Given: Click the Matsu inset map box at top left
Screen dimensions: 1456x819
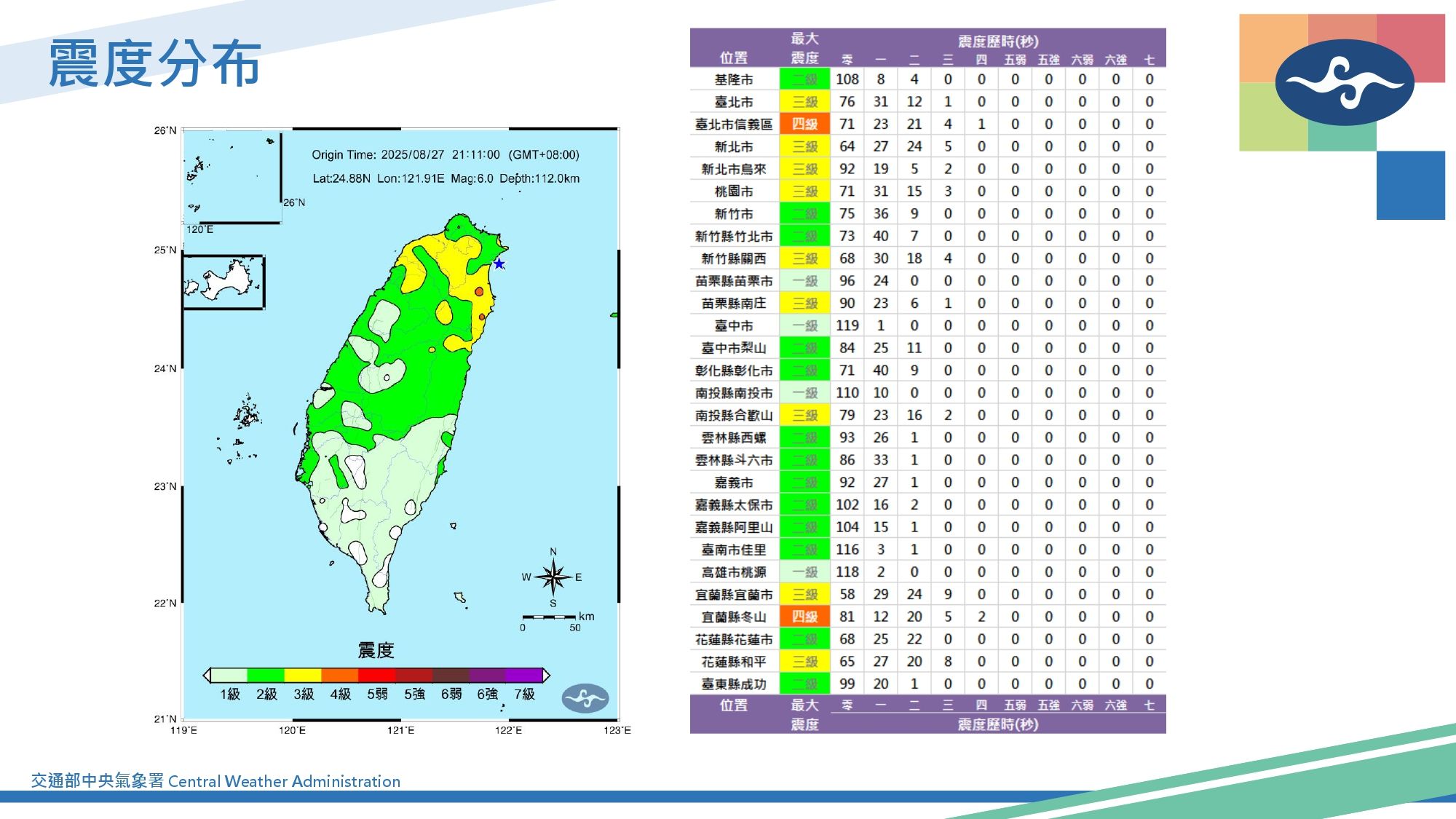Looking at the screenshot, I should pos(232,177).
